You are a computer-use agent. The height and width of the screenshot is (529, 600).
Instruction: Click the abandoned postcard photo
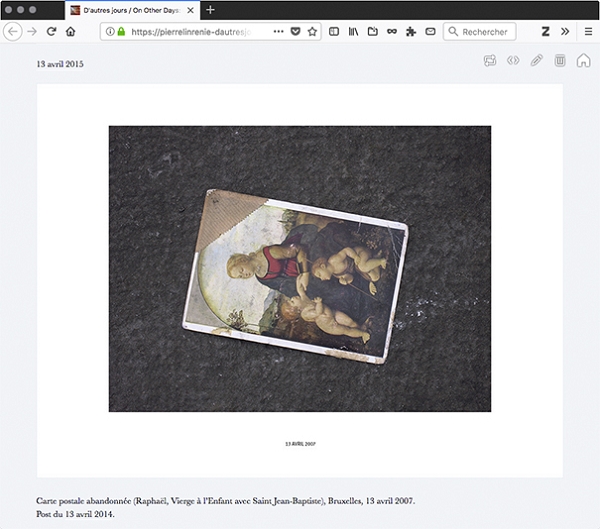click(299, 268)
